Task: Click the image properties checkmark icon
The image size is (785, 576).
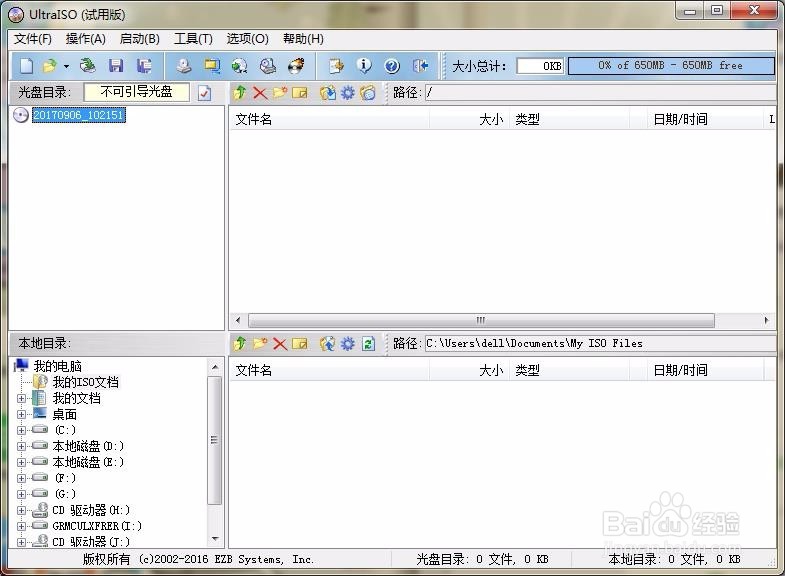Action: point(204,93)
